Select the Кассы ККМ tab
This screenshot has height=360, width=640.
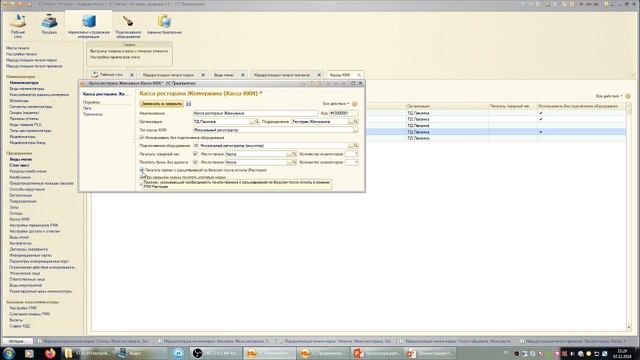tap(340, 75)
